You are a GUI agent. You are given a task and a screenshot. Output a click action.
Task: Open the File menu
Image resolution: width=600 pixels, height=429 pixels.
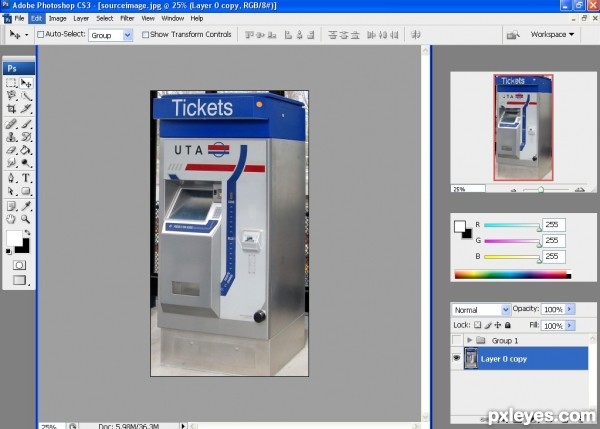19,18
